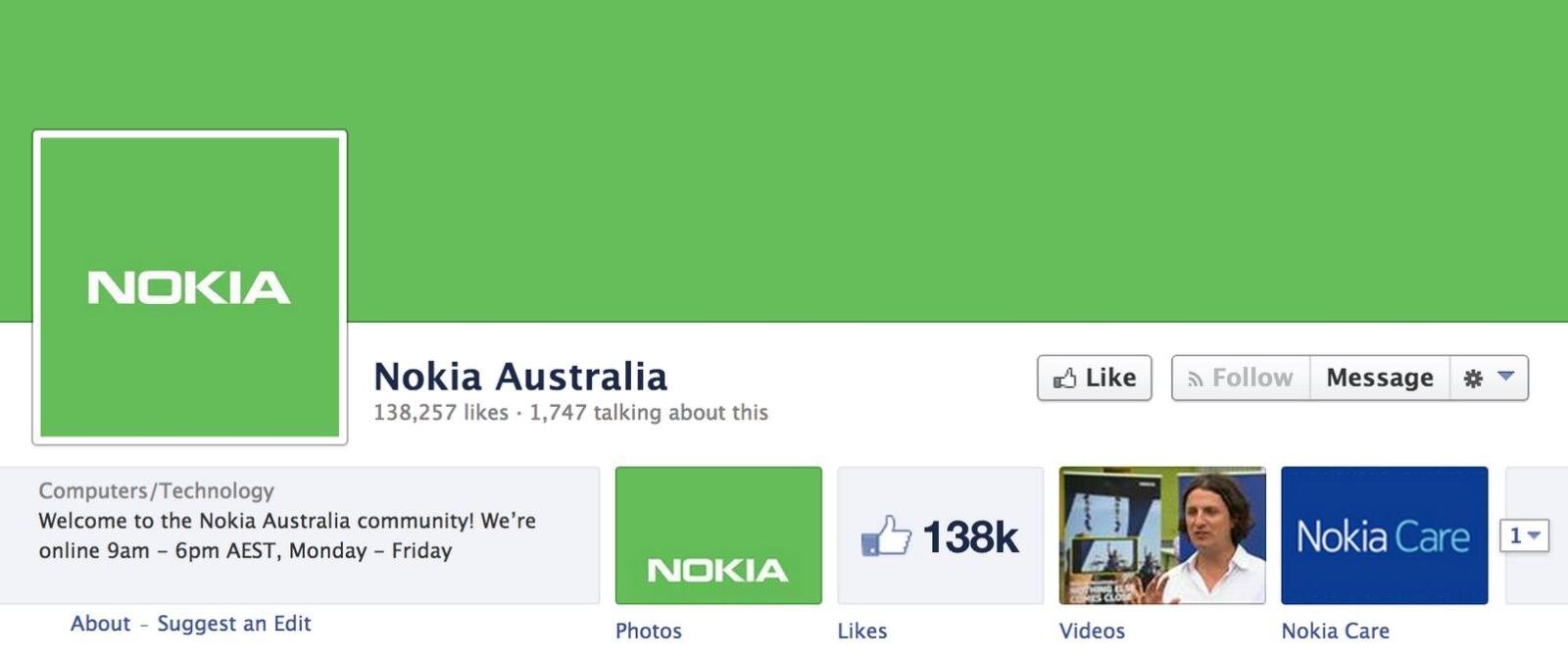
Task: Click the Photos label link
Action: [x=649, y=631]
